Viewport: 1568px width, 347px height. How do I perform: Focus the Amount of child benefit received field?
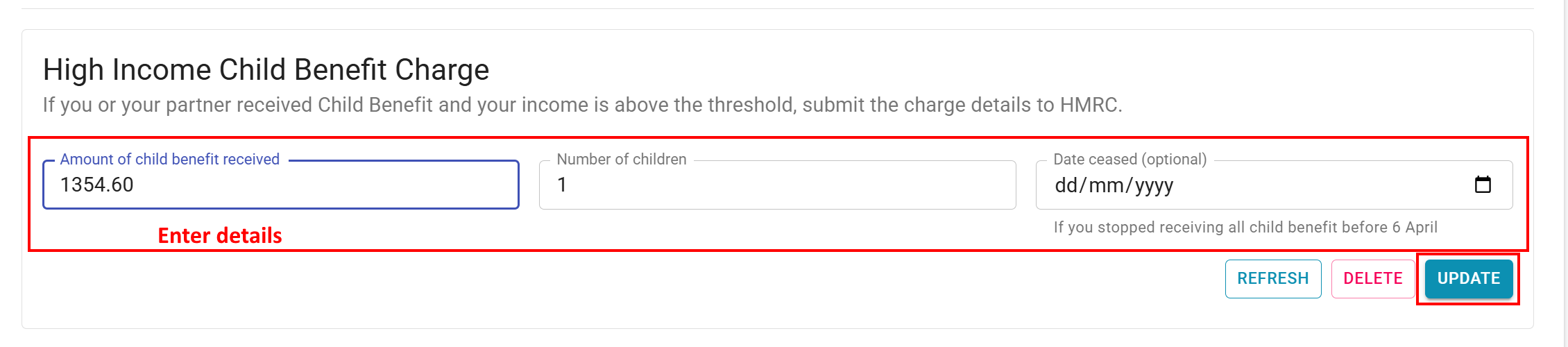pos(281,185)
